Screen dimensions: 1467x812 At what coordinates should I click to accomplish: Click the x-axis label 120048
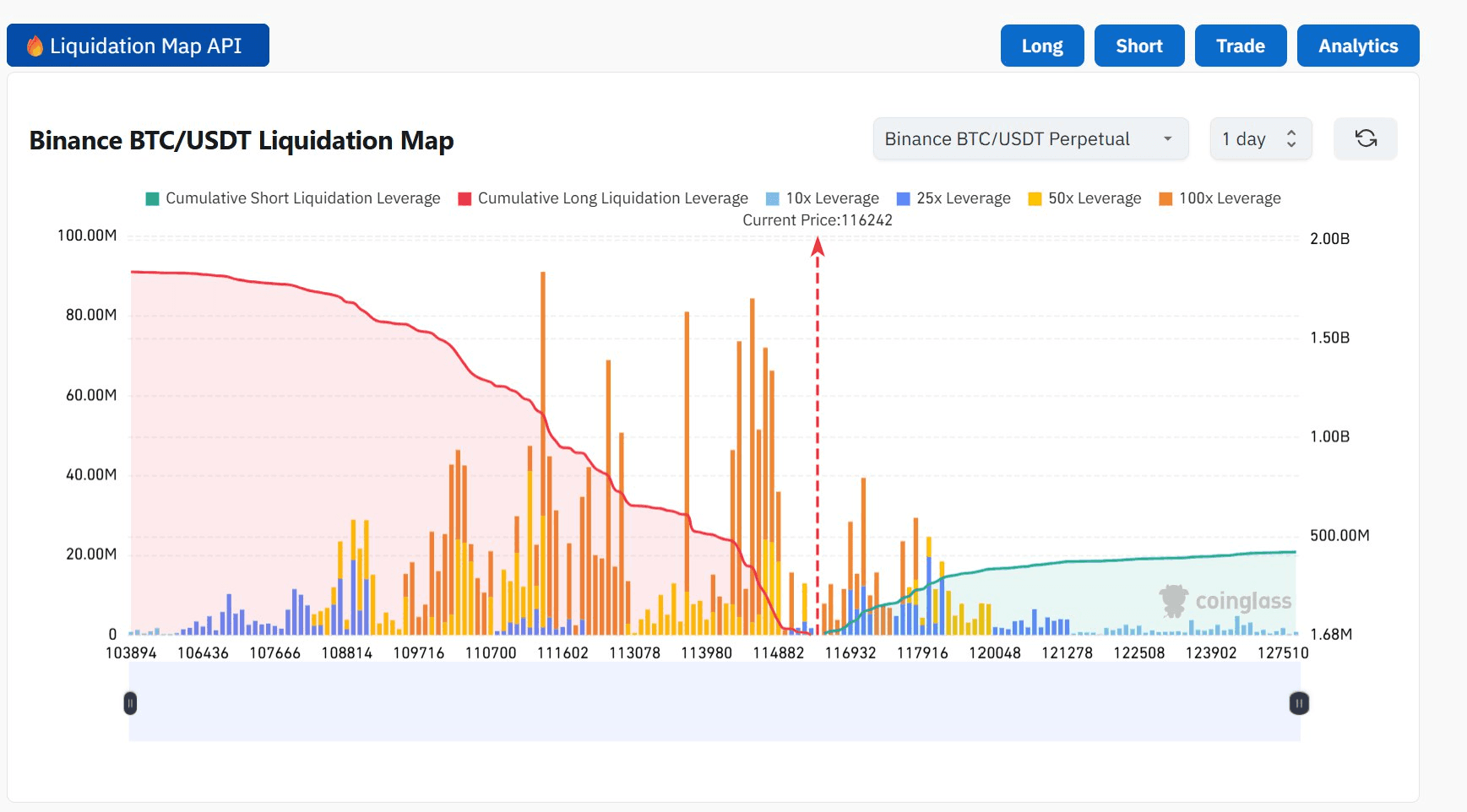pos(995,653)
